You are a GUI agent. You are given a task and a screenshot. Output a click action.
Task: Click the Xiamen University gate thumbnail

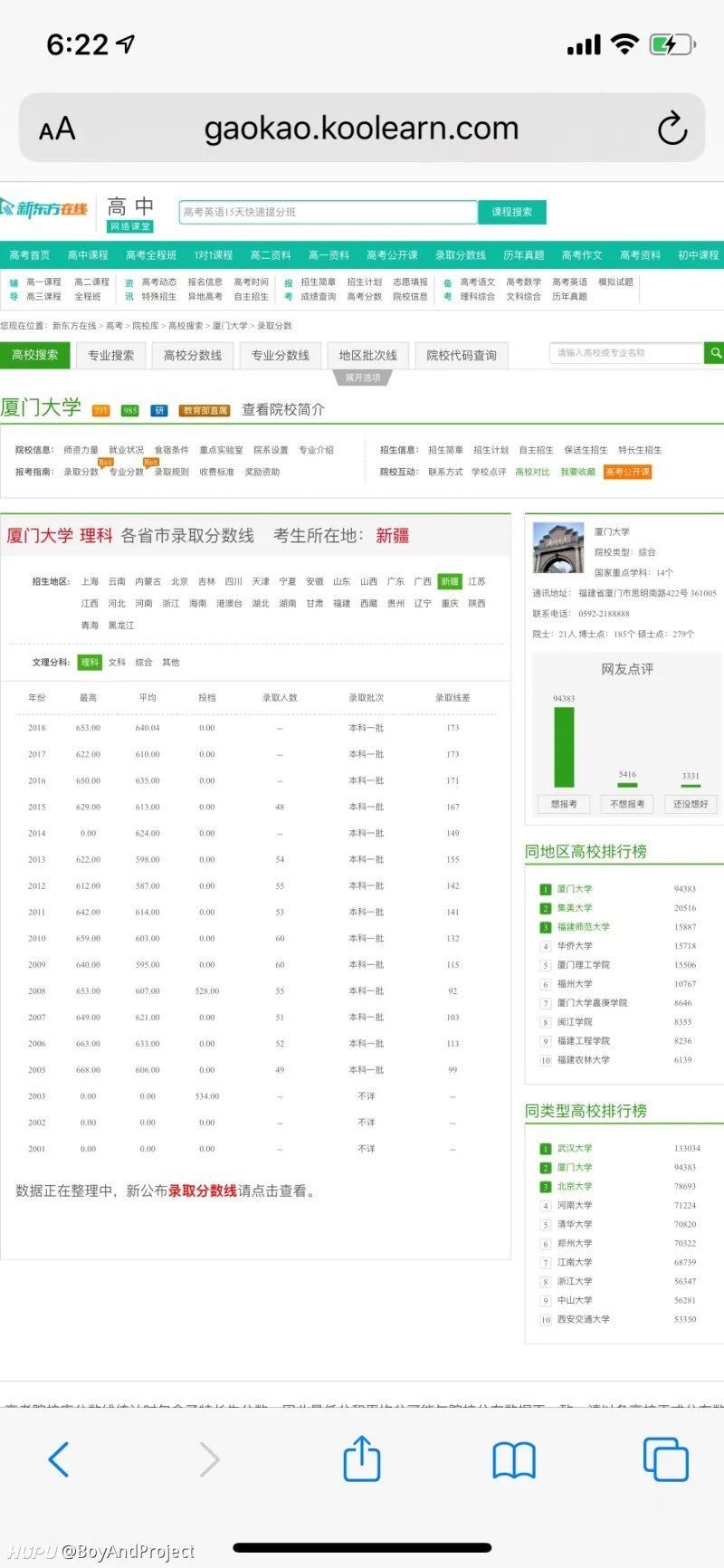coord(558,549)
